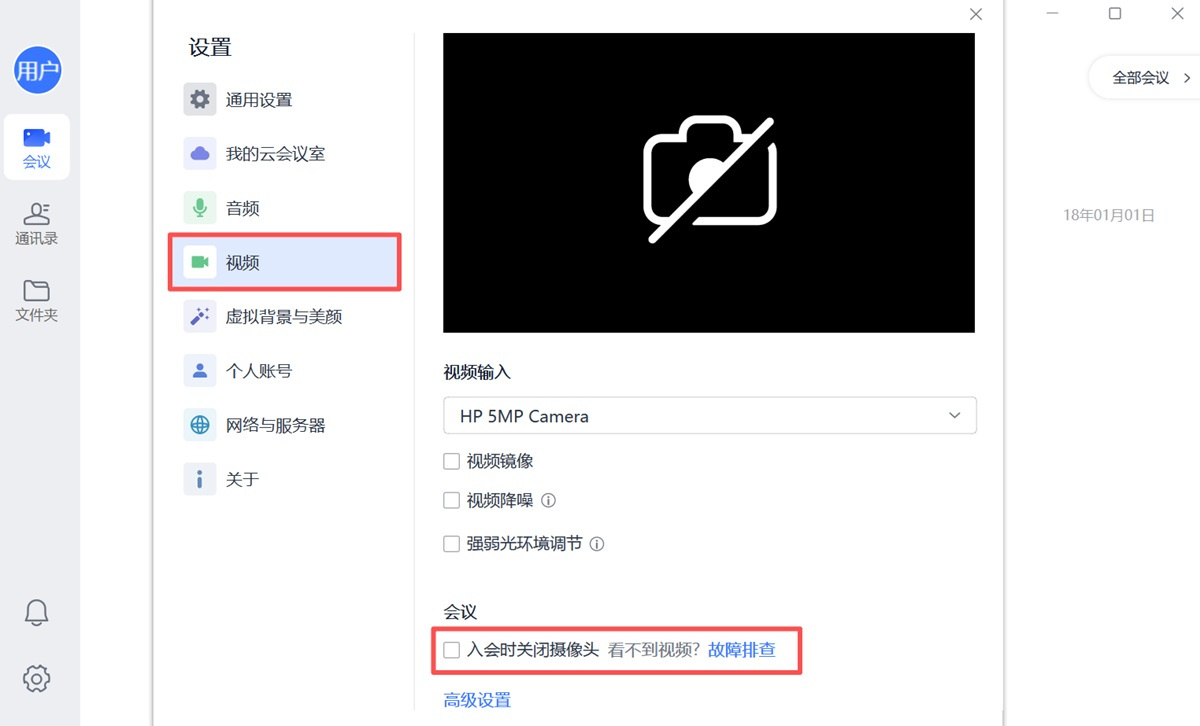Click the 用户 user avatar

(37, 70)
